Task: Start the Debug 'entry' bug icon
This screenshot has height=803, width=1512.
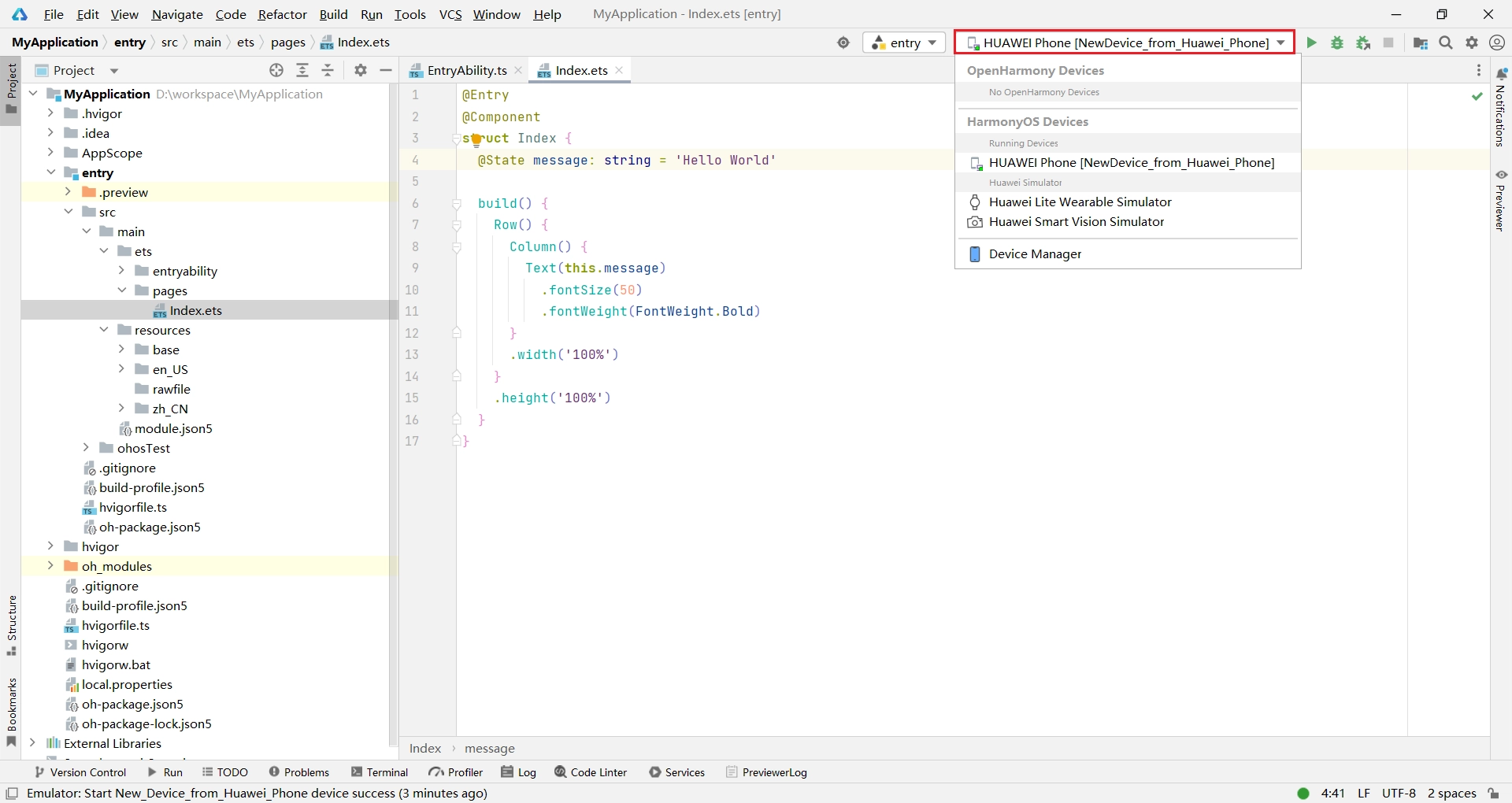Action: click(1337, 43)
